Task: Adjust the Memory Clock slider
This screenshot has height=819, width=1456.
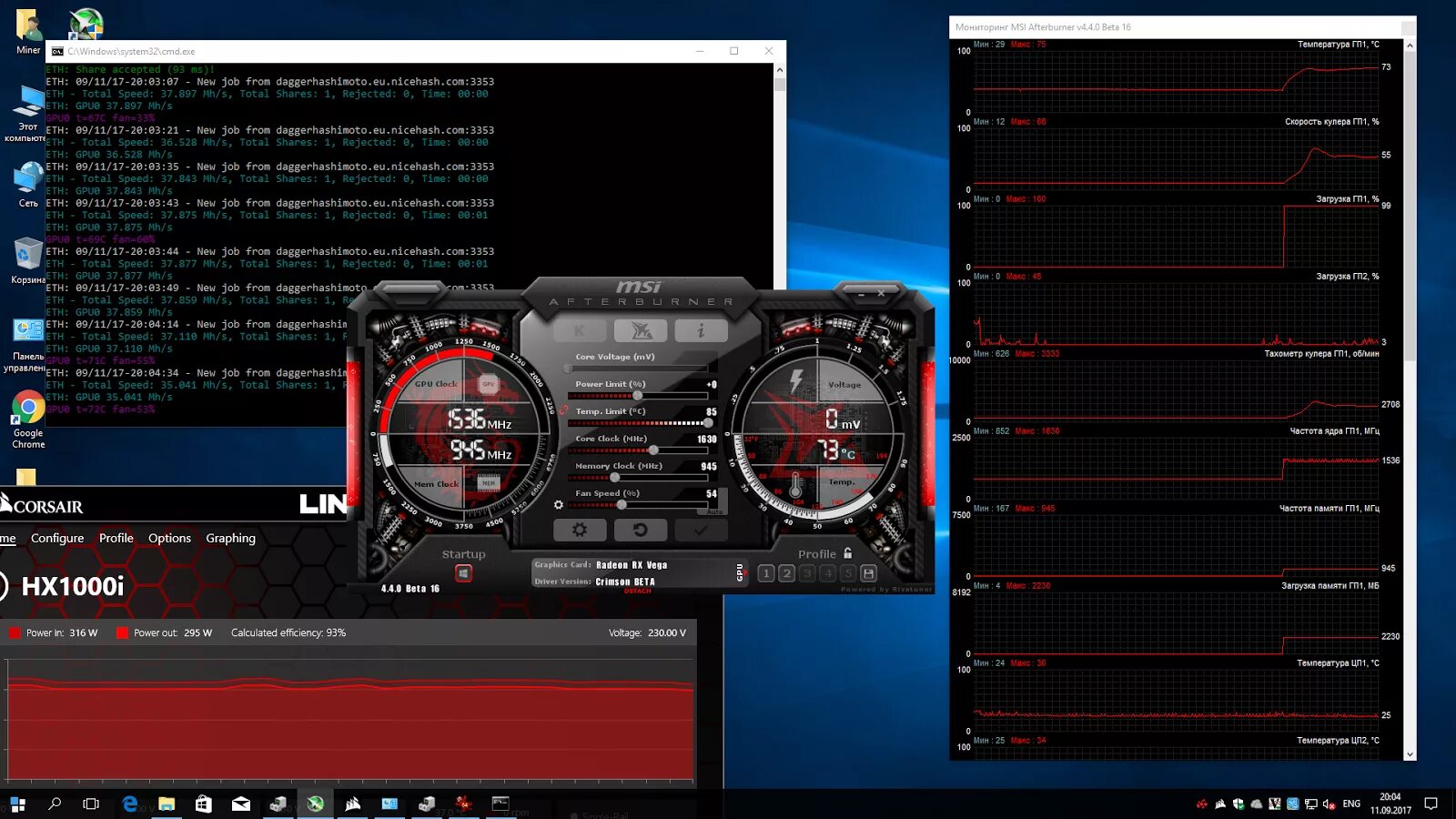Action: point(637,477)
